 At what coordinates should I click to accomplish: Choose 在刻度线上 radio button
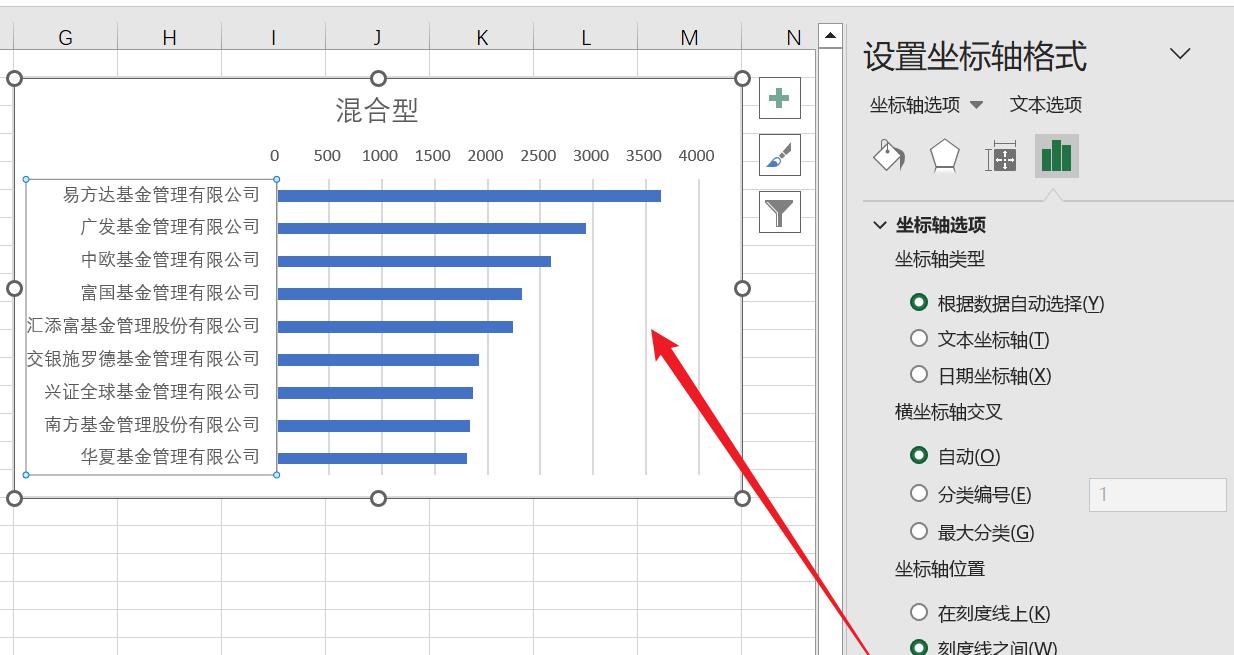[x=919, y=612]
